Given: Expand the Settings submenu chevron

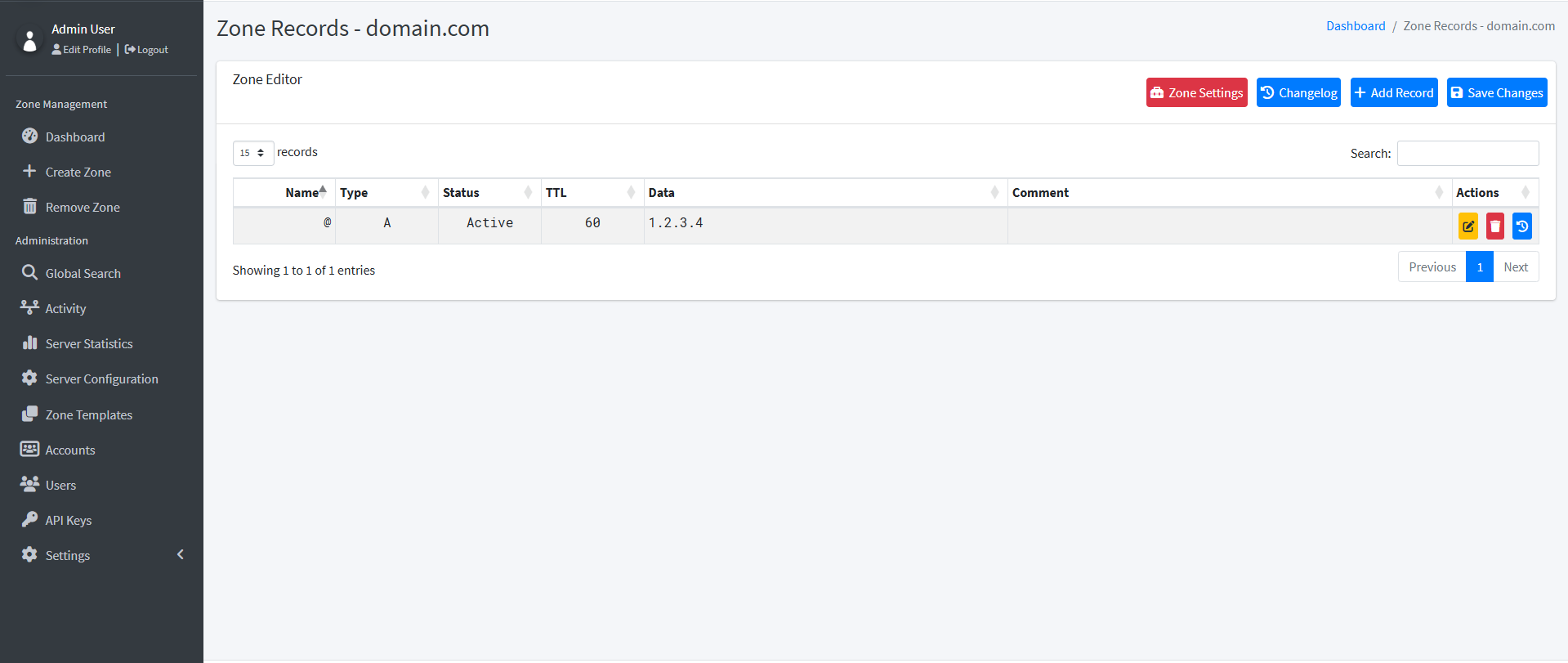Looking at the screenshot, I should tap(181, 555).
